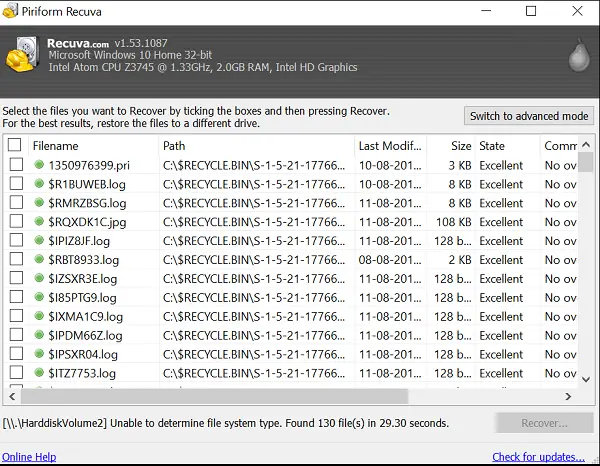Click vertical scrollbar down arrow
The image size is (600, 466).
point(586,379)
